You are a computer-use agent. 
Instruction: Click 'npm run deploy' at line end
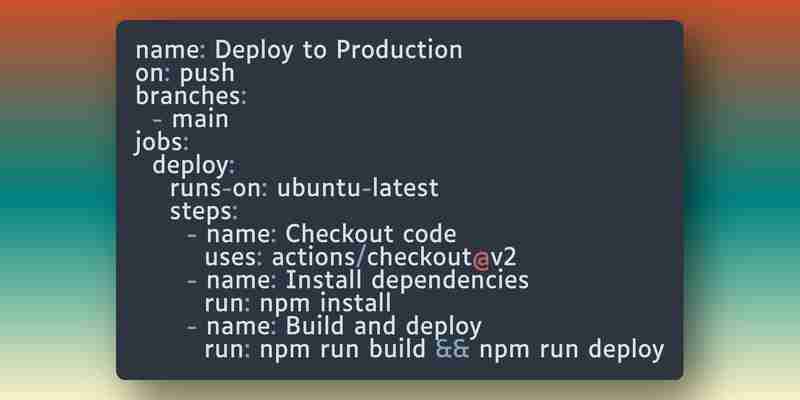pyautogui.click(x=572, y=351)
